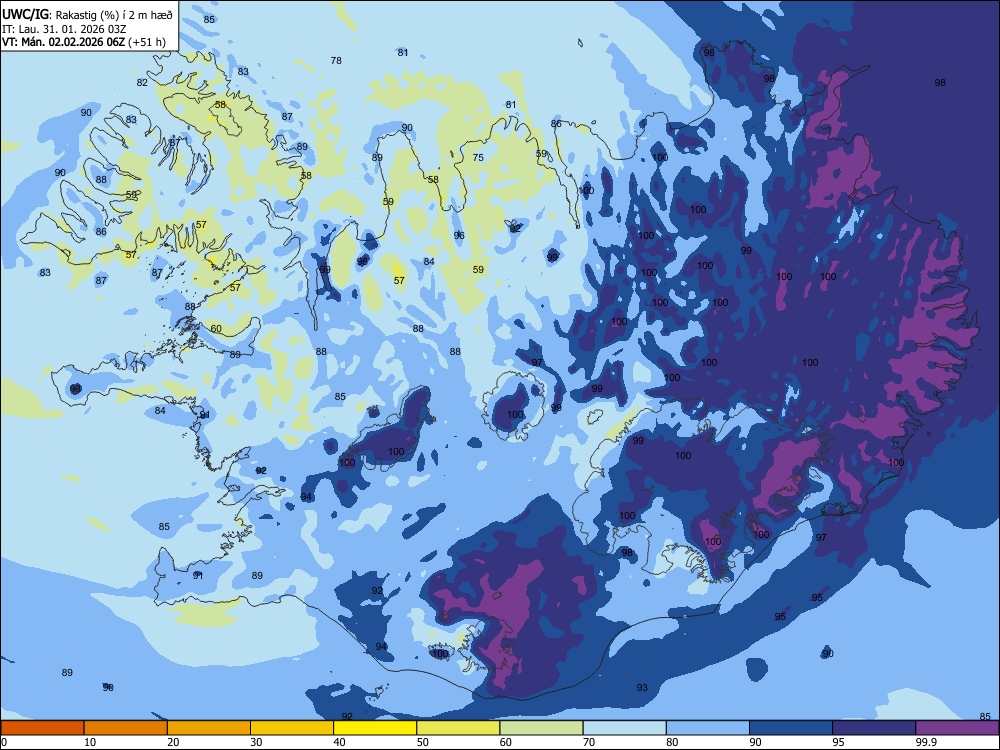Pick the 50–60% pale yellow legend swatch
This screenshot has height=750, width=1000.
click(x=458, y=728)
